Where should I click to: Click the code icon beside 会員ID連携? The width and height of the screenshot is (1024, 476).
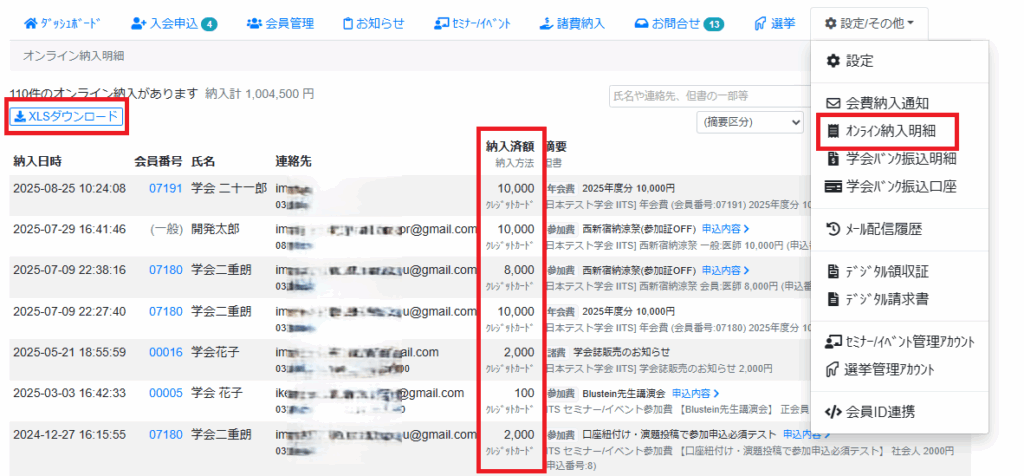(832, 411)
